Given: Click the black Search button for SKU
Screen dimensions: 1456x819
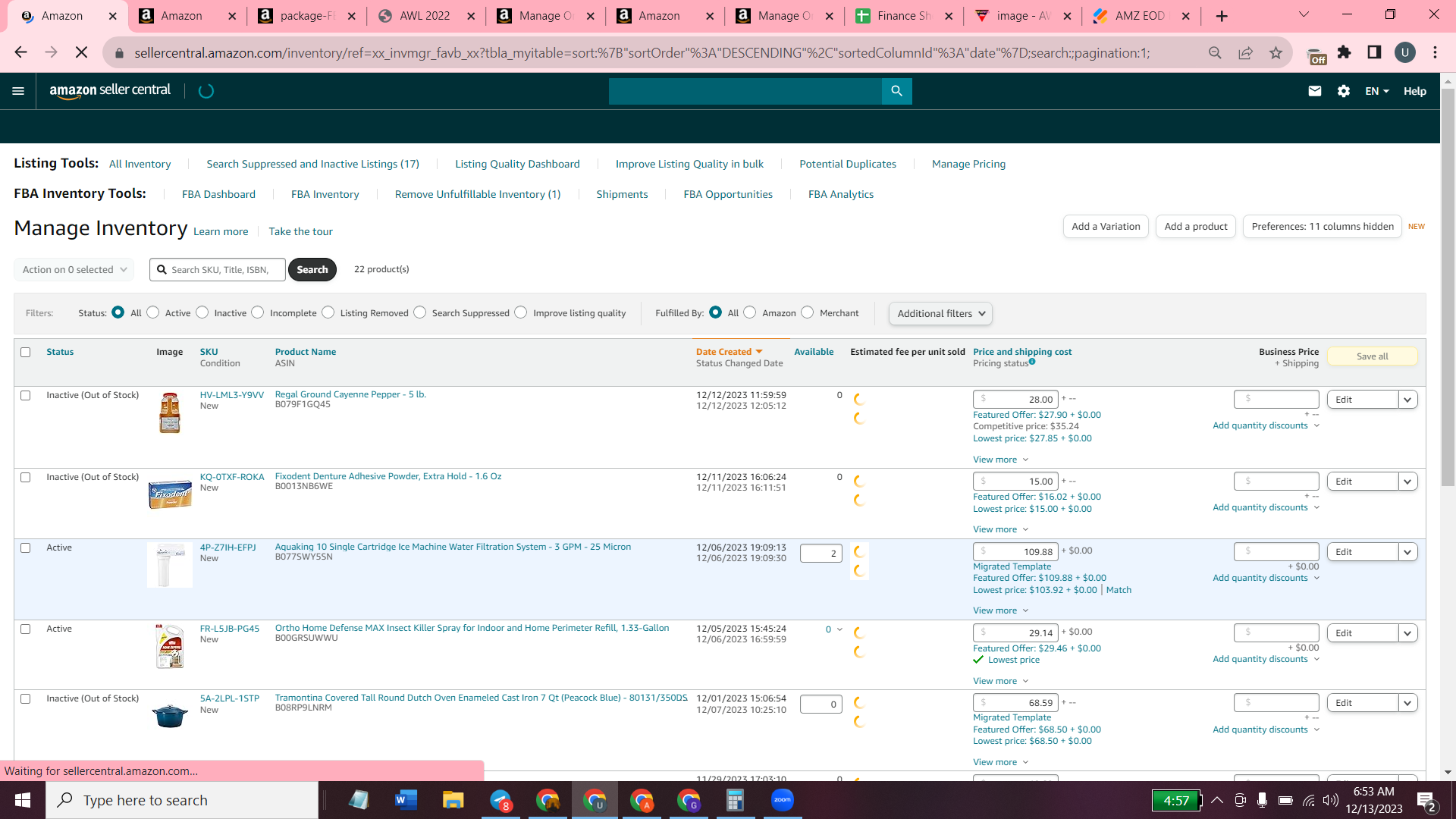Looking at the screenshot, I should pos(312,269).
